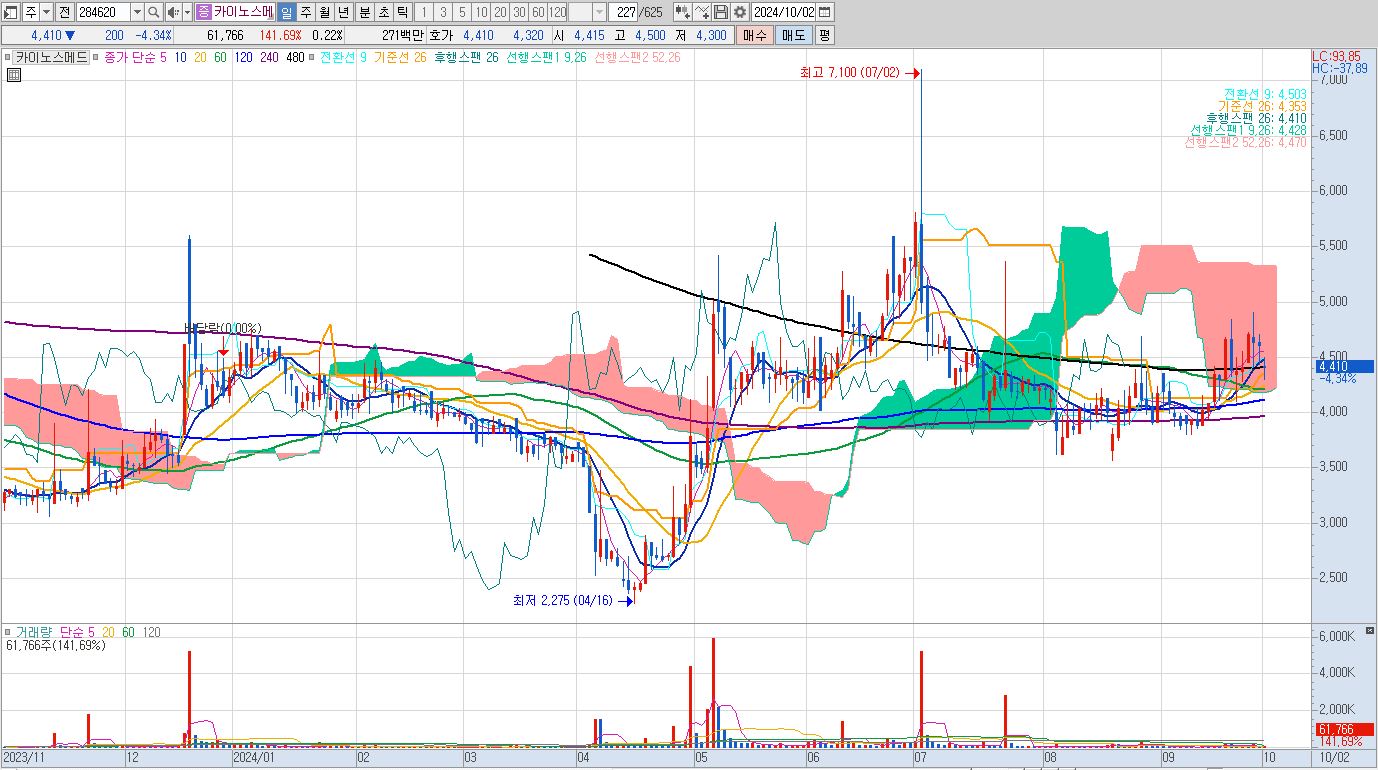Image resolution: width=1378 pixels, height=770 pixels.
Task: Click the candle count field showing 227
Action: [x=624, y=12]
